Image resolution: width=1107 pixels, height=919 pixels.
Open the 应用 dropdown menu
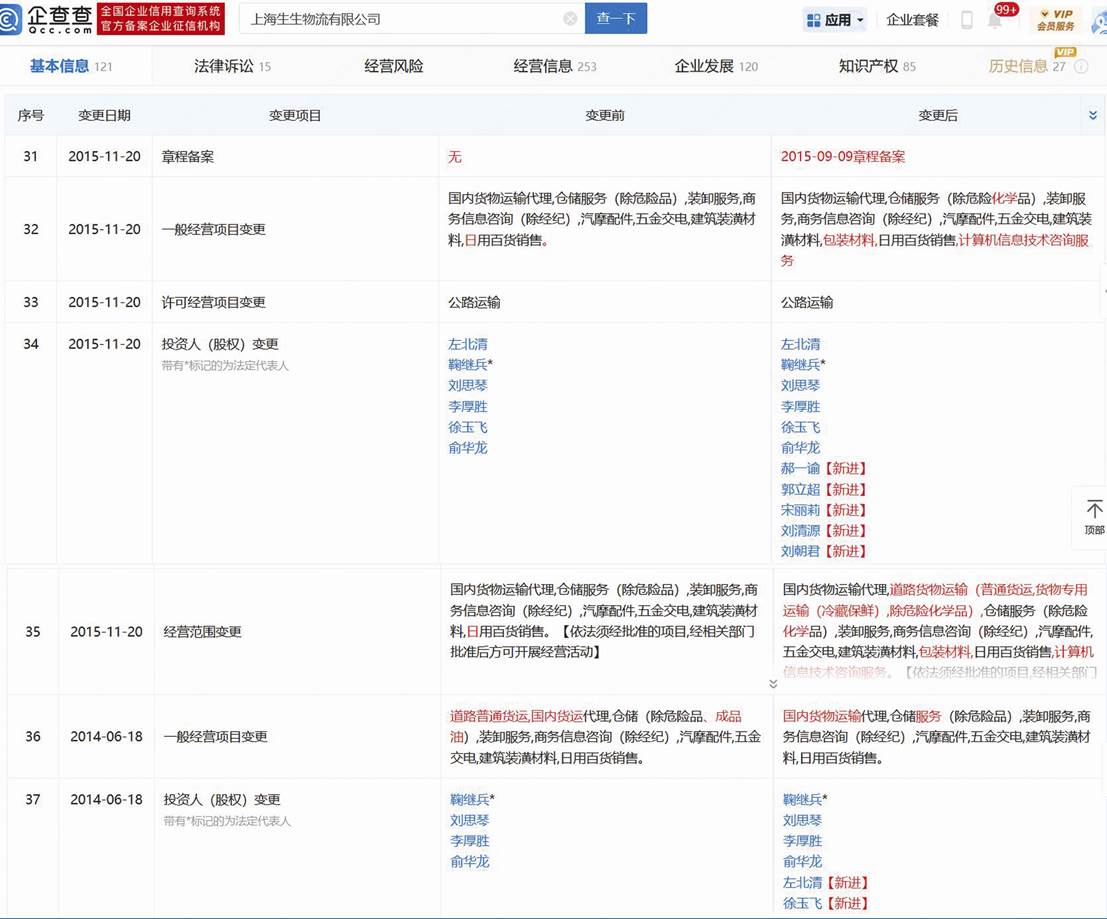(836, 20)
